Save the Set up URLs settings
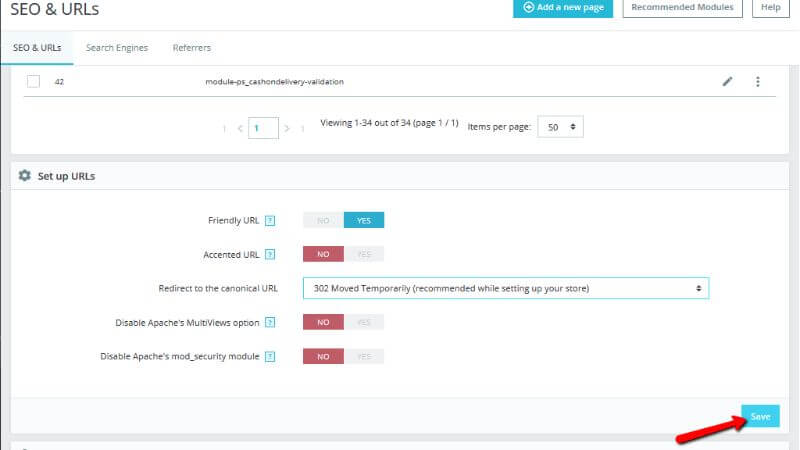The width and height of the screenshot is (800, 450). click(760, 416)
